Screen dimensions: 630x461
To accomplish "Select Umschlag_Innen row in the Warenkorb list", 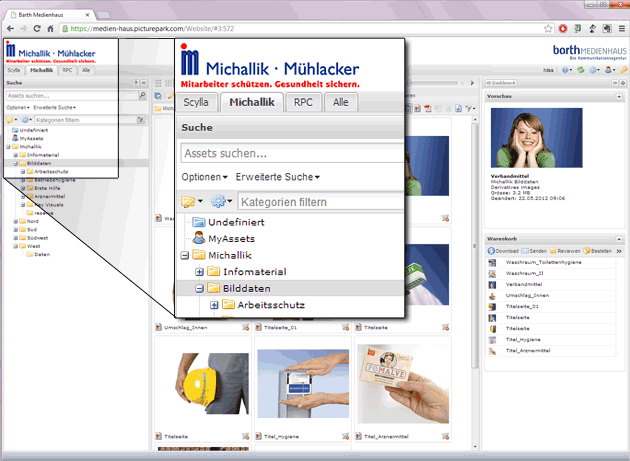I will (551, 295).
